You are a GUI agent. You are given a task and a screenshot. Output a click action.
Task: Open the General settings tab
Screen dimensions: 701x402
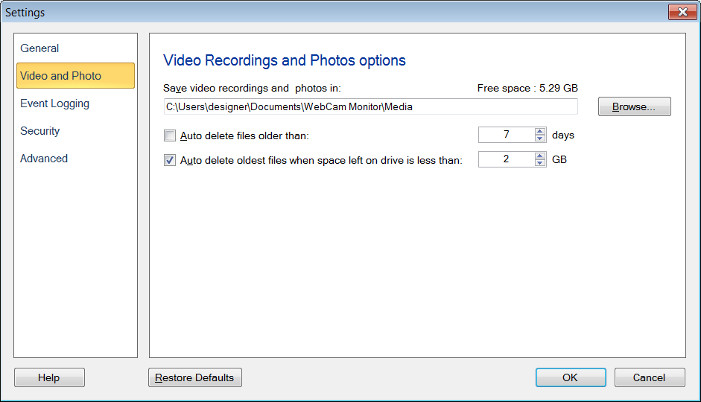coord(40,48)
